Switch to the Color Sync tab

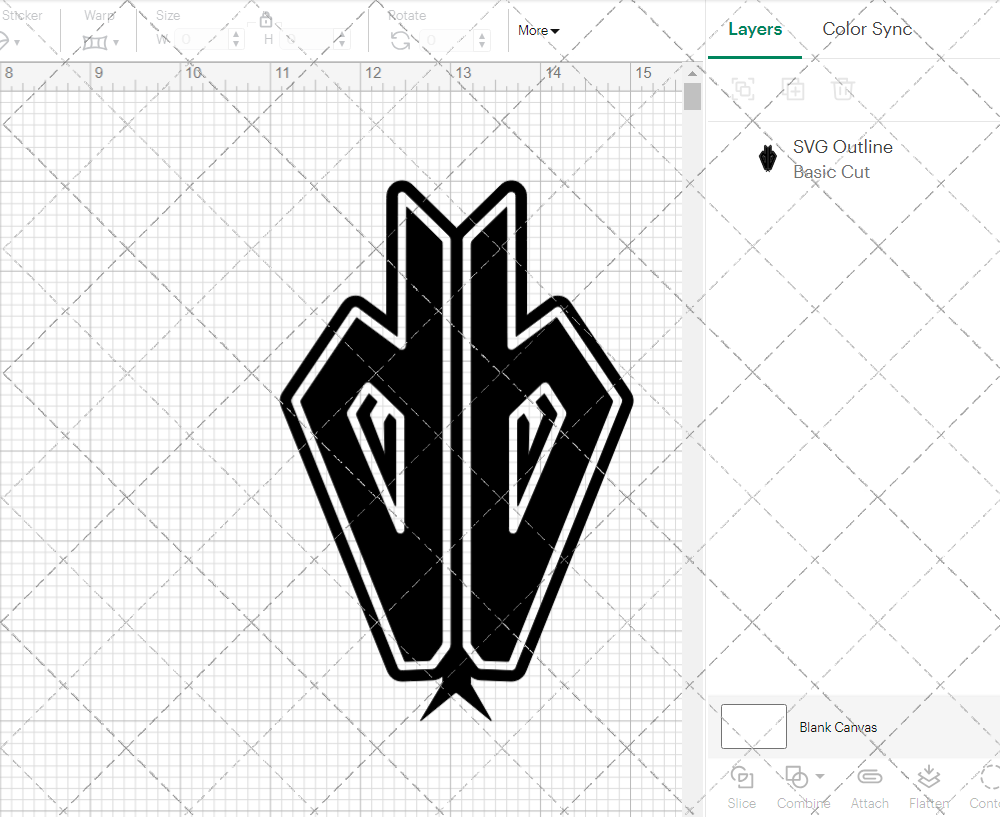coord(867,29)
